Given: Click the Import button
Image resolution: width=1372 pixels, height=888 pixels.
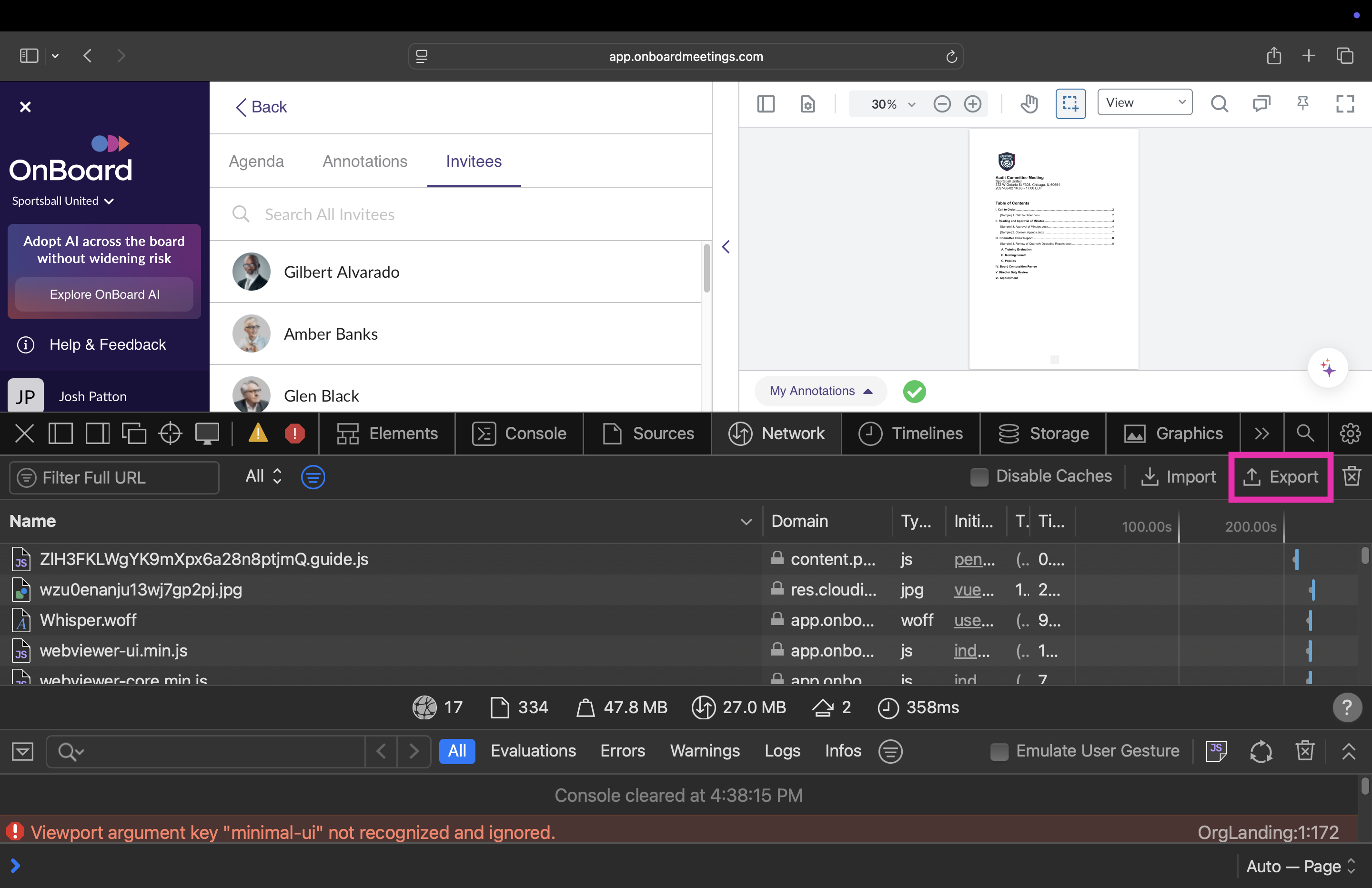Looking at the screenshot, I should 1178,477.
